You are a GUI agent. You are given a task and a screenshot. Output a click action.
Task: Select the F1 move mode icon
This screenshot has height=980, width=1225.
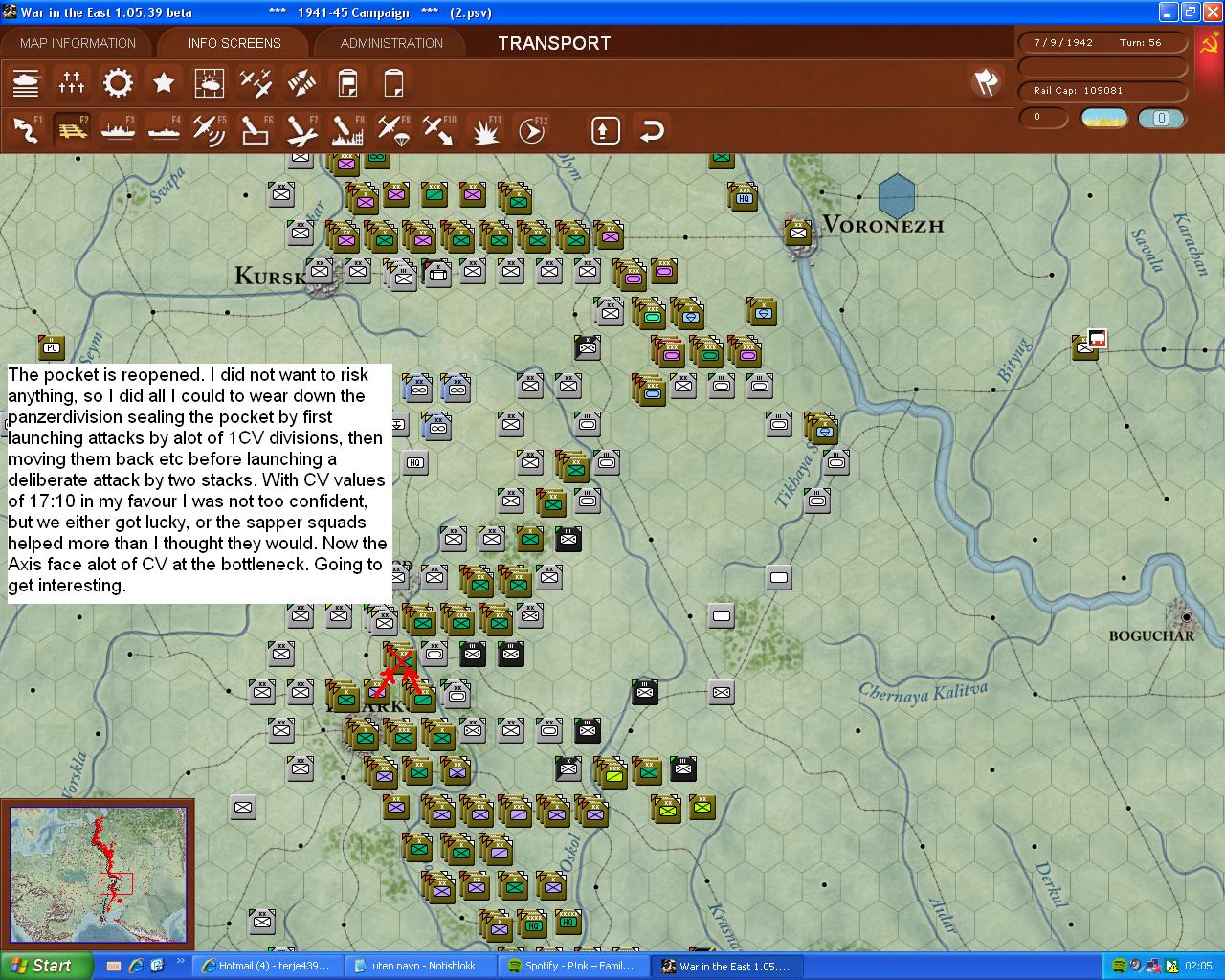pos(26,129)
